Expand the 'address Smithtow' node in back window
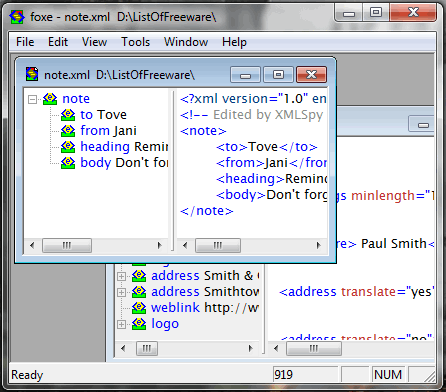Viewport: 446px width, 392px height. tap(121, 292)
